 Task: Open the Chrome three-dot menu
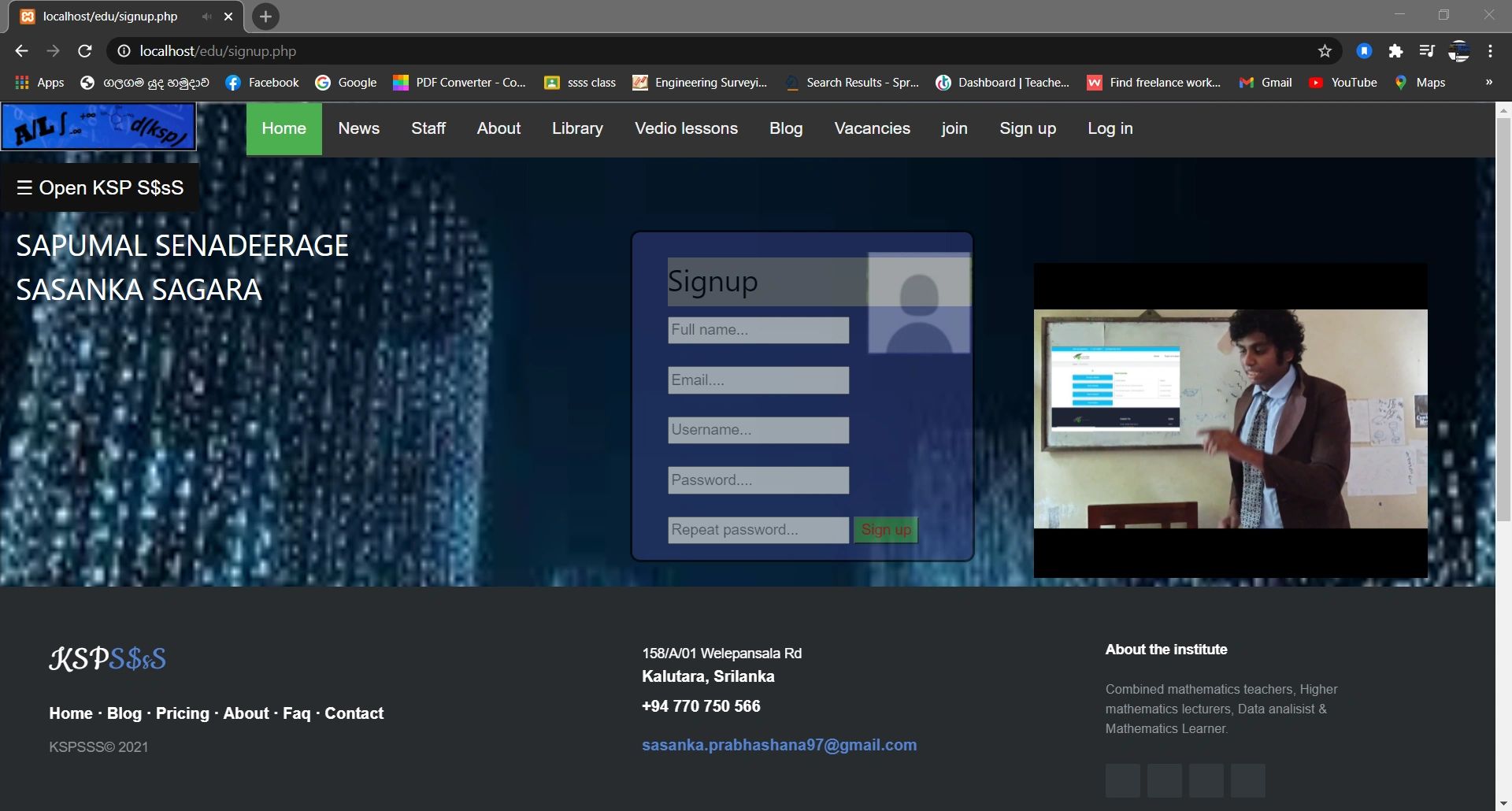(x=1490, y=51)
